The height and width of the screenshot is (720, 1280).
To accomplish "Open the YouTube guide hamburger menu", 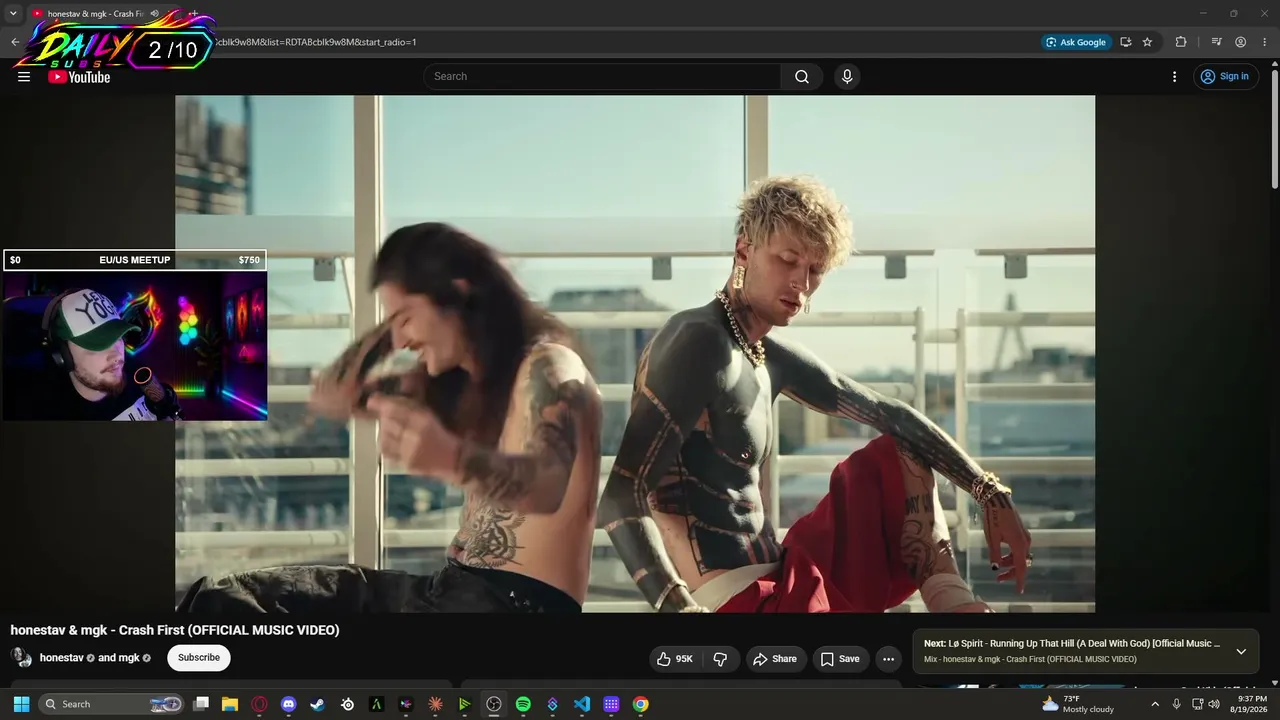I will [24, 77].
